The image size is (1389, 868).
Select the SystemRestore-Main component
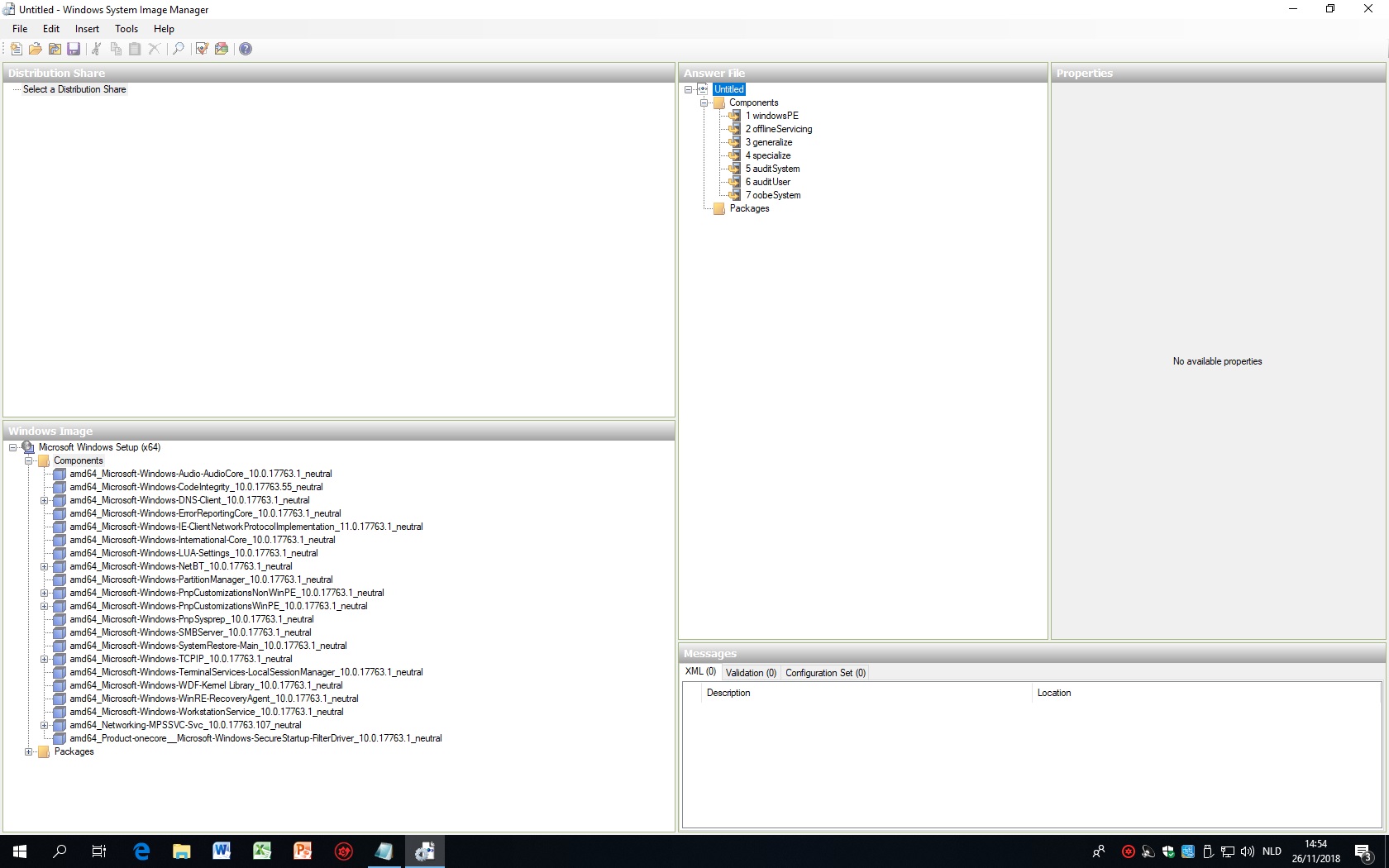(x=208, y=646)
